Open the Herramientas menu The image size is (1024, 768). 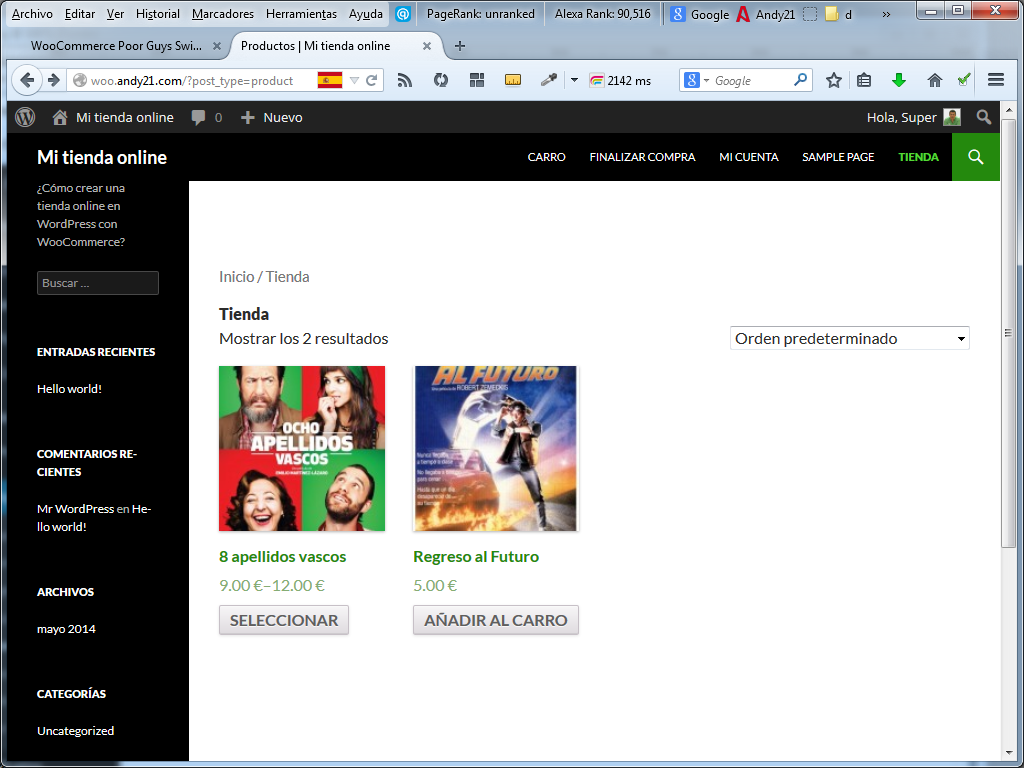(x=301, y=14)
